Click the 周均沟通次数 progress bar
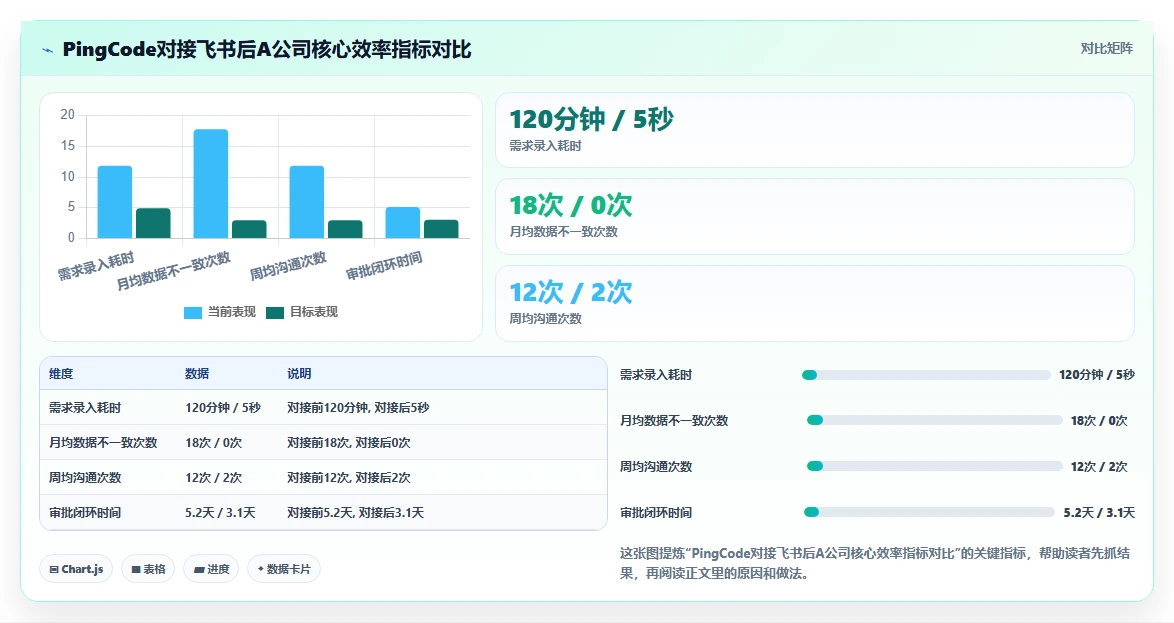Viewport: 1174px width, 623px height. (934, 467)
